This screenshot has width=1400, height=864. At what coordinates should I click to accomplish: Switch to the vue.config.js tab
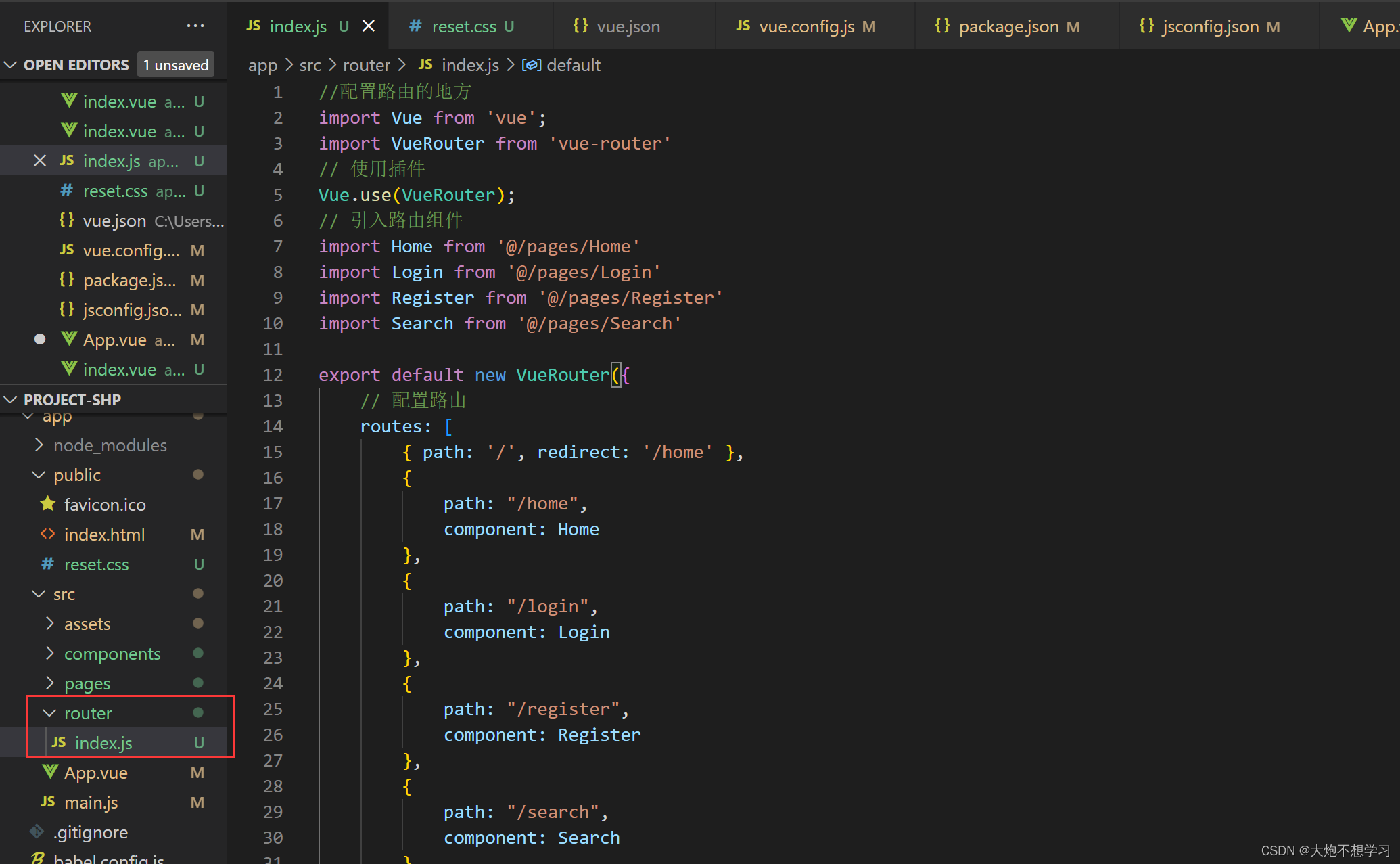806,26
